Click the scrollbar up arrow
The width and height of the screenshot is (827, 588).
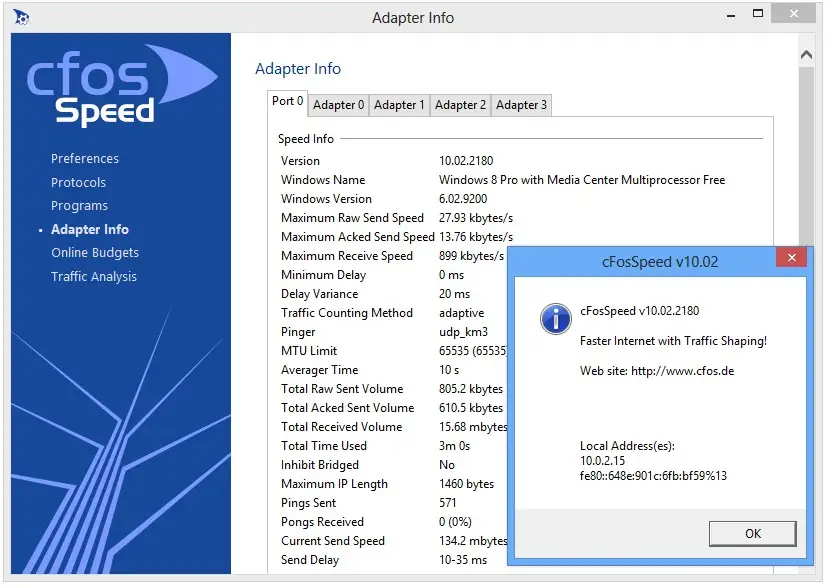click(x=806, y=54)
